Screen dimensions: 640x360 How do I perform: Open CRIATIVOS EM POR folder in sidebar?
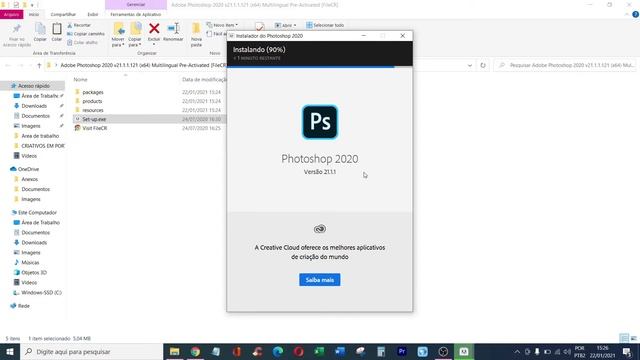pyautogui.click(x=43, y=146)
